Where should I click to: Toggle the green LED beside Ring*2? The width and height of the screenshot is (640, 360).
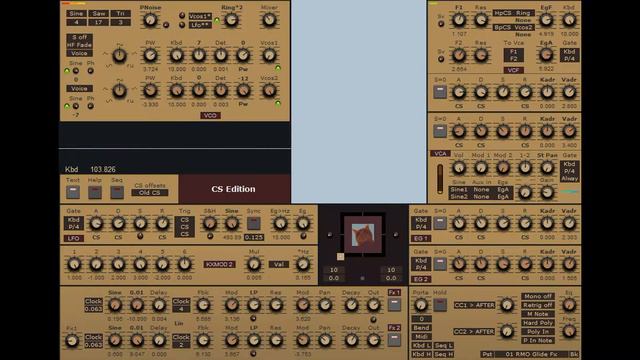[x=217, y=20]
